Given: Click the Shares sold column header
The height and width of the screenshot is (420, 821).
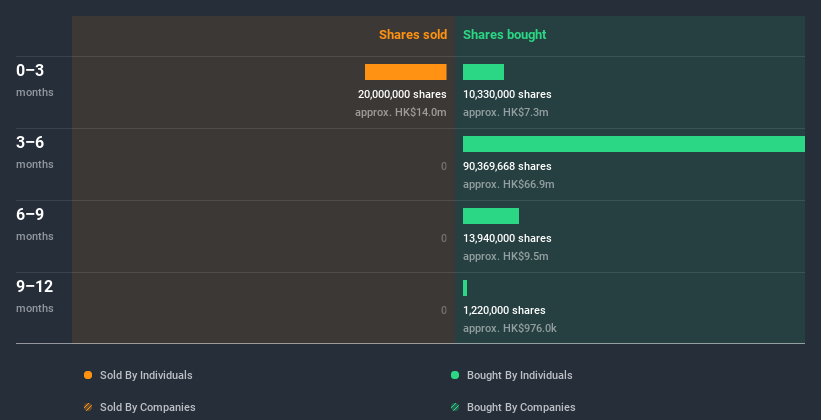Looking at the screenshot, I should tap(413, 35).
